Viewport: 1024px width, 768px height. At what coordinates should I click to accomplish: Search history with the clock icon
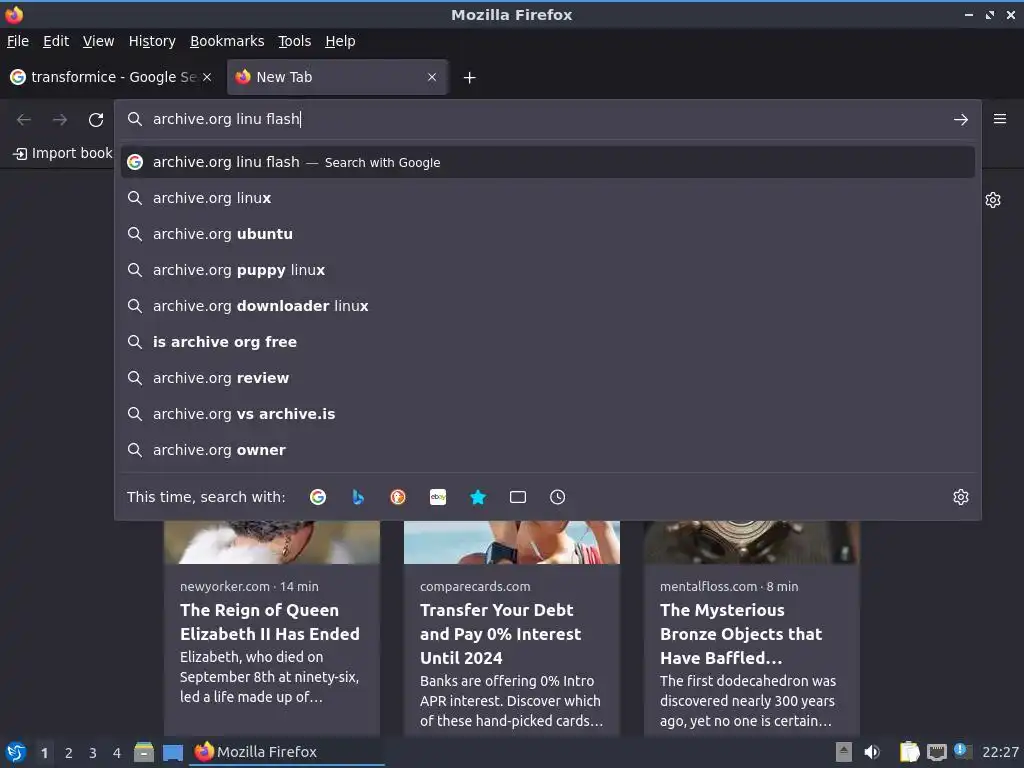[x=558, y=497]
